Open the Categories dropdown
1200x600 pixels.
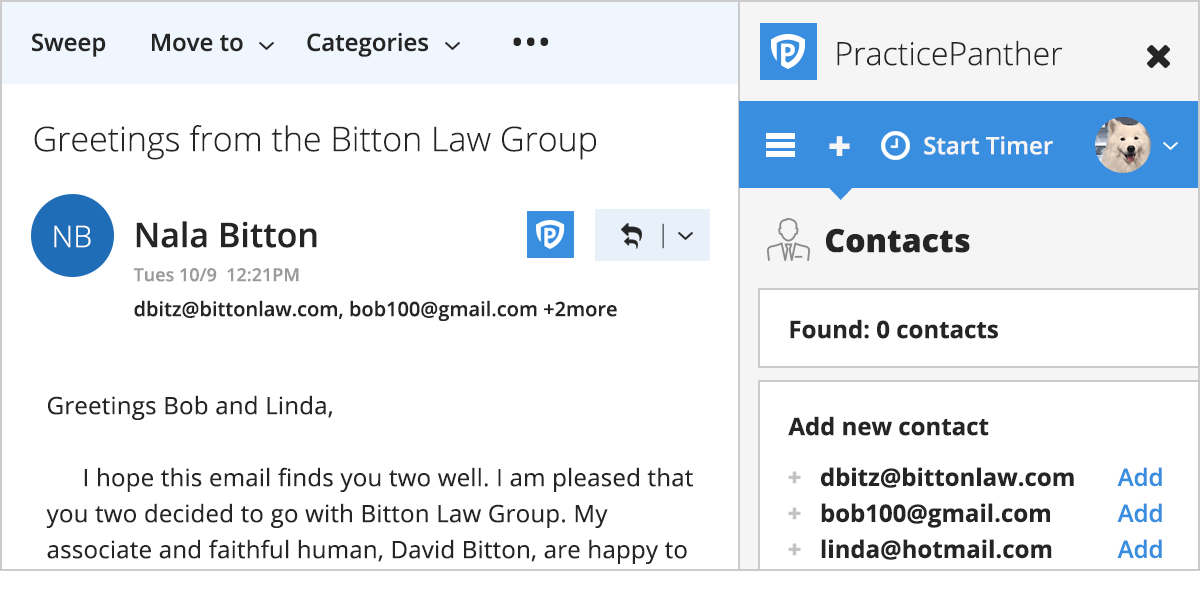383,43
